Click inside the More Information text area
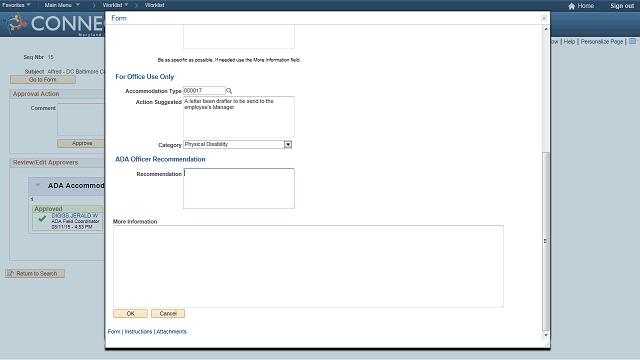This screenshot has width=640, height=360. (308, 266)
